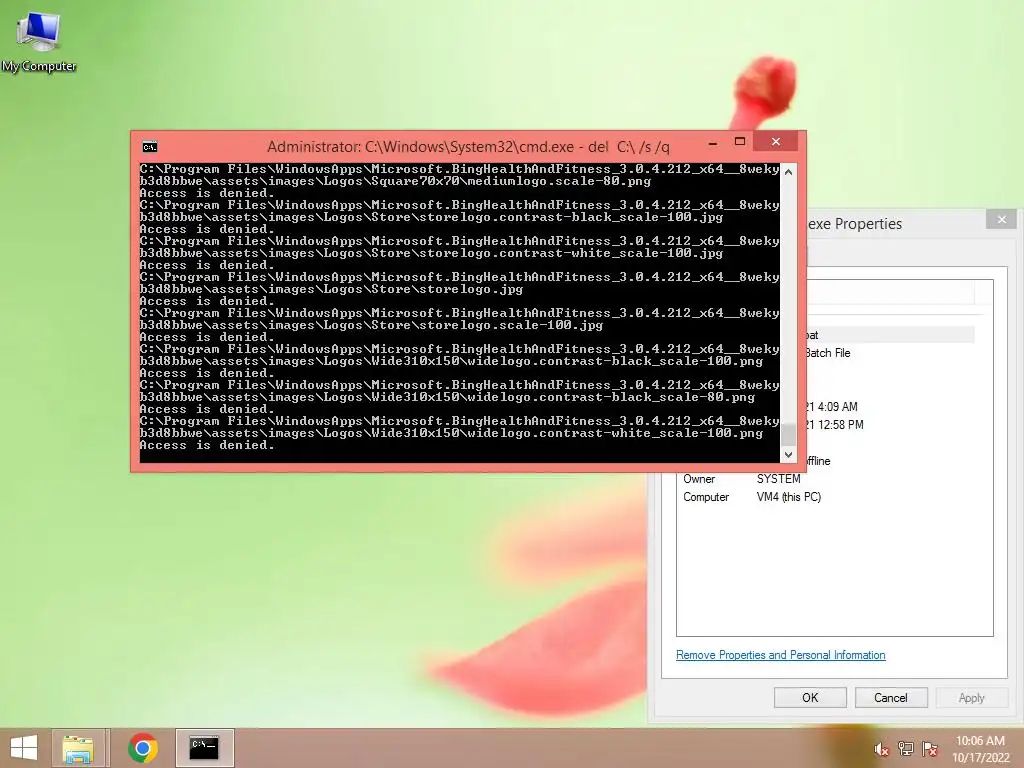Image resolution: width=1024 pixels, height=768 pixels.
Task: Open the Windows Start button
Action: tap(24, 748)
